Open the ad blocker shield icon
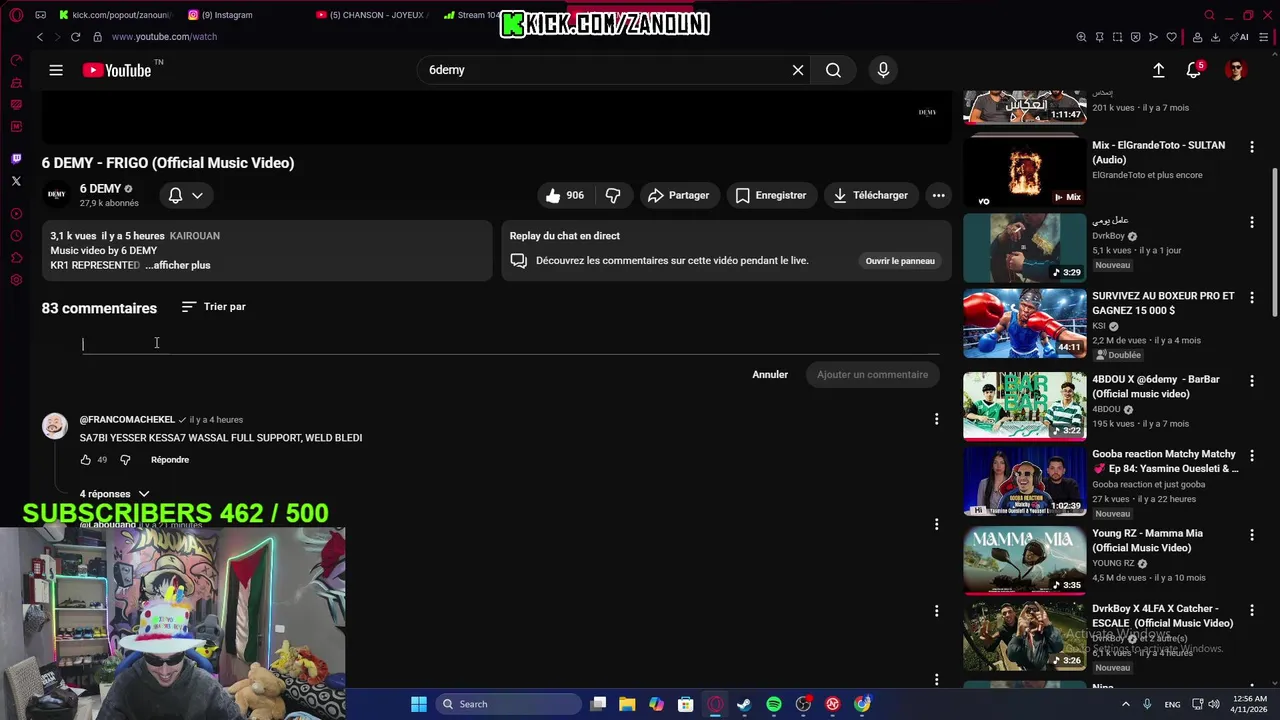This screenshot has width=1280, height=720. pos(1135,37)
